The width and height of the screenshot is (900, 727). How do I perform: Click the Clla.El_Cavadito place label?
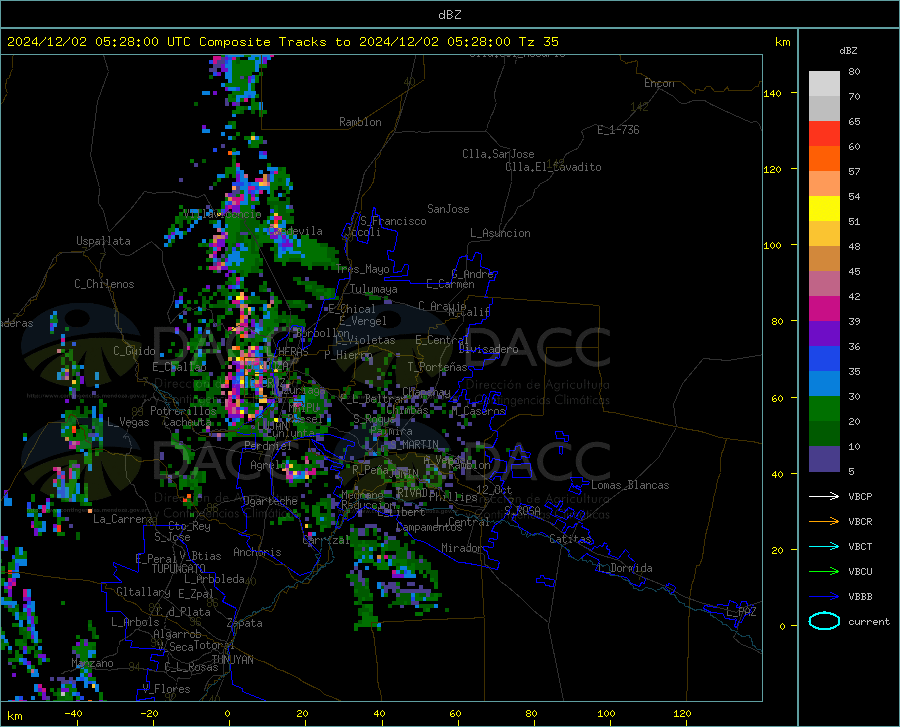click(x=553, y=167)
